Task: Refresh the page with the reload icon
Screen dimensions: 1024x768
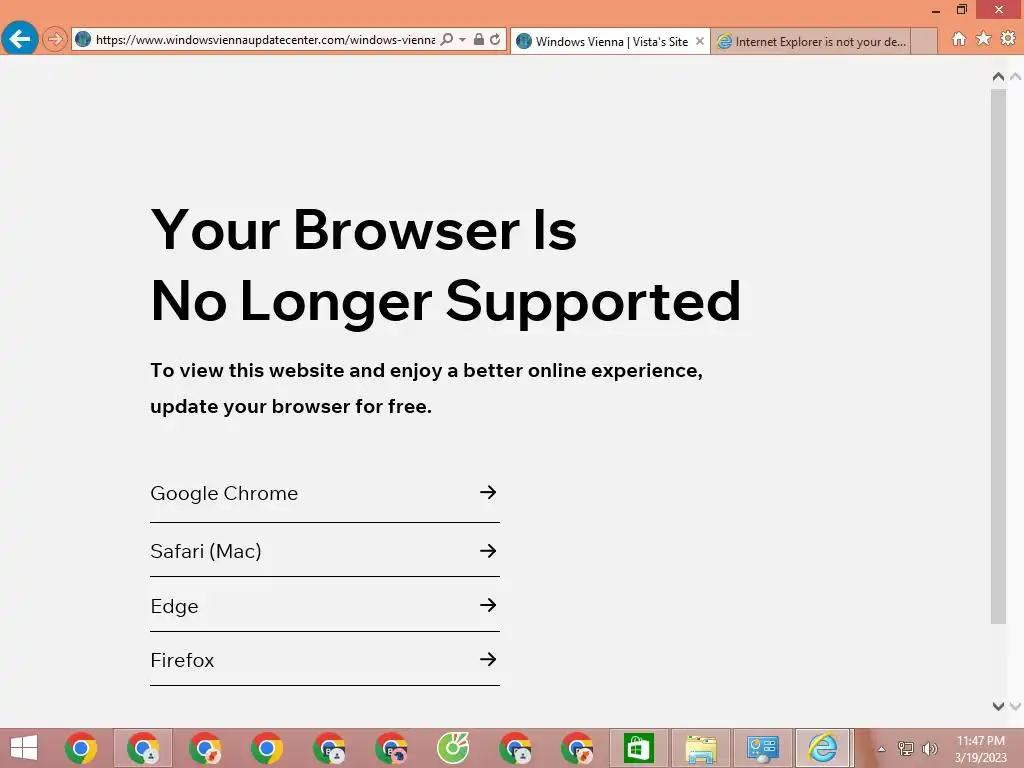Action: point(496,39)
